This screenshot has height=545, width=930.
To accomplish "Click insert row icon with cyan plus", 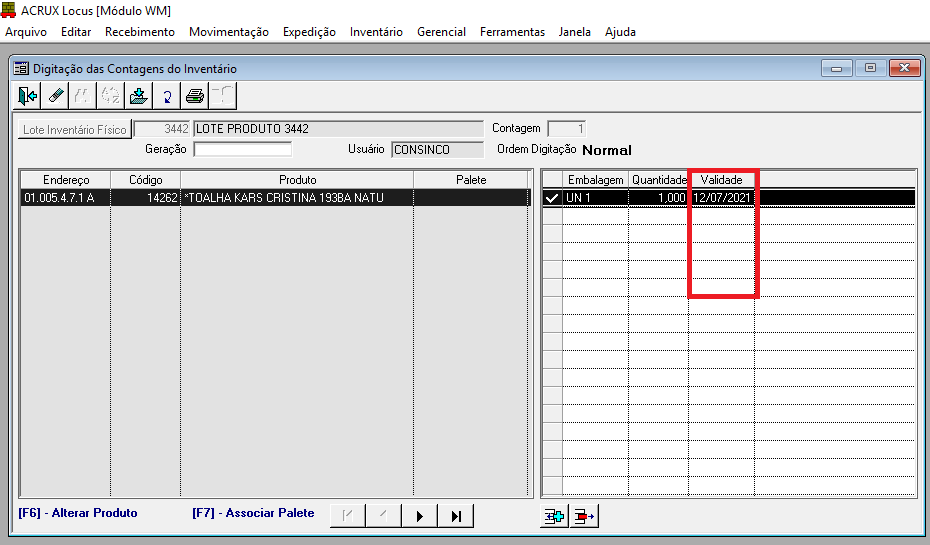I will (x=555, y=516).
